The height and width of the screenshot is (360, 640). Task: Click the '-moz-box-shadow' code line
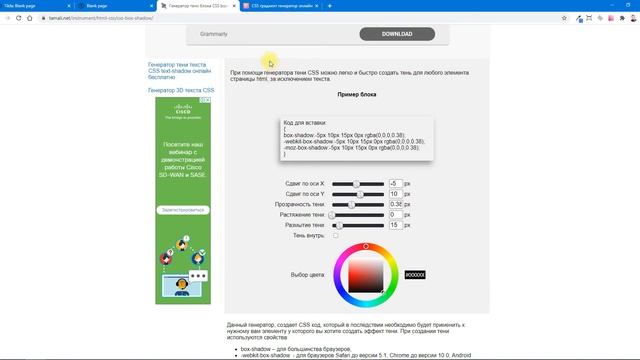351,148
